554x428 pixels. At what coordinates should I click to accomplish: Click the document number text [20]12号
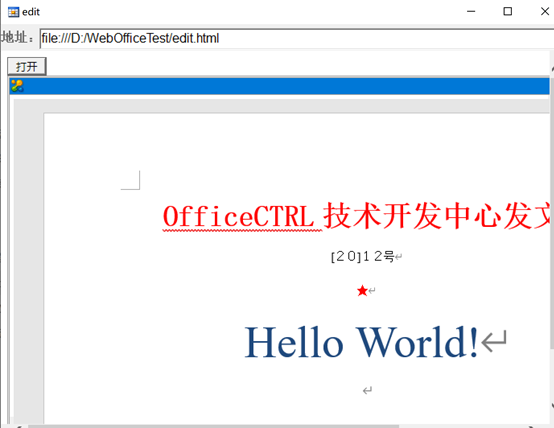pyautogui.click(x=363, y=256)
